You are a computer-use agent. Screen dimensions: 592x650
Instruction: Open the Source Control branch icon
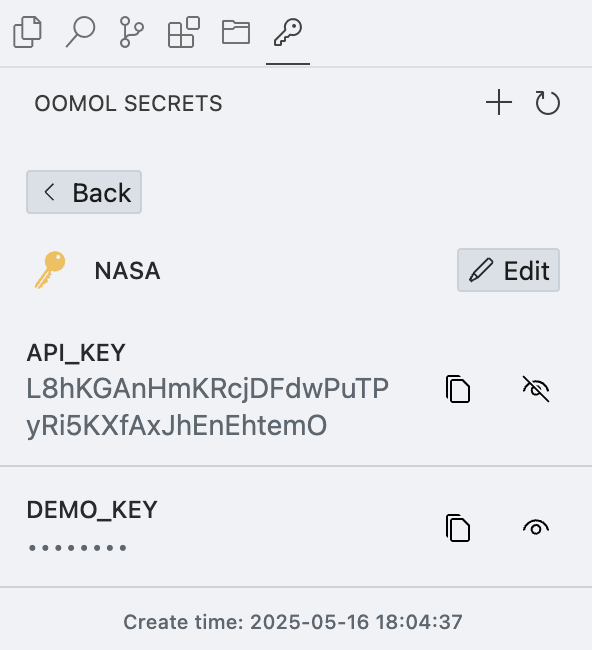pyautogui.click(x=131, y=32)
